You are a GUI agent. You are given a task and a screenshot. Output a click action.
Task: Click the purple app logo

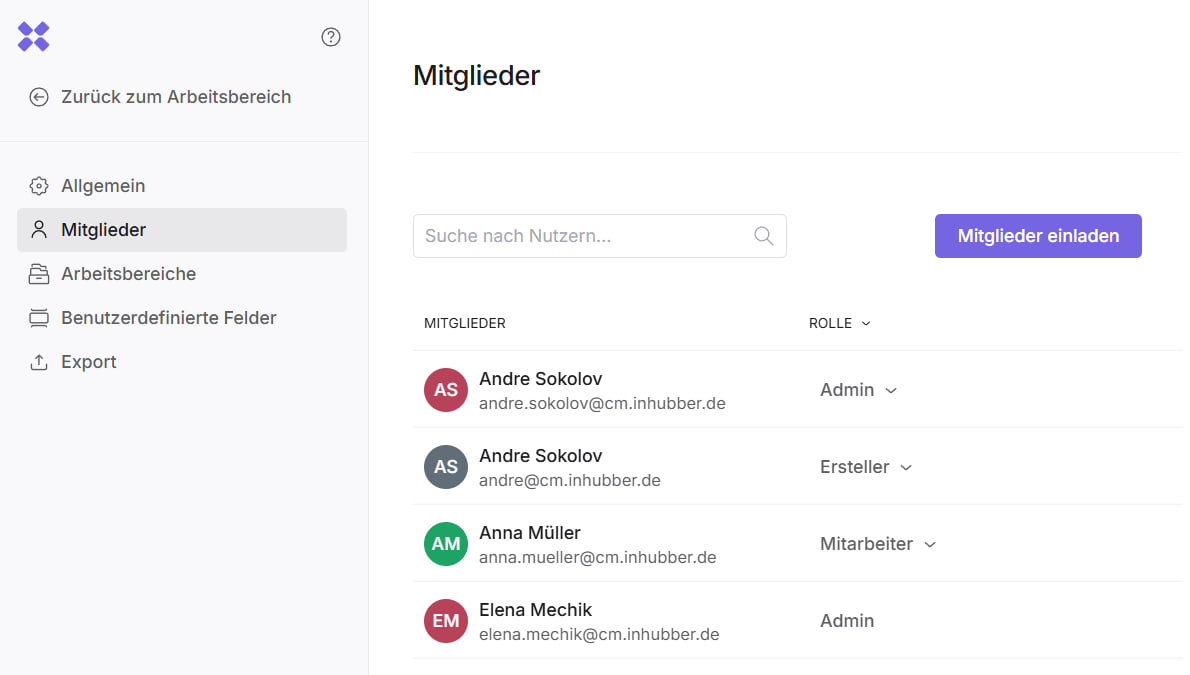(33, 37)
